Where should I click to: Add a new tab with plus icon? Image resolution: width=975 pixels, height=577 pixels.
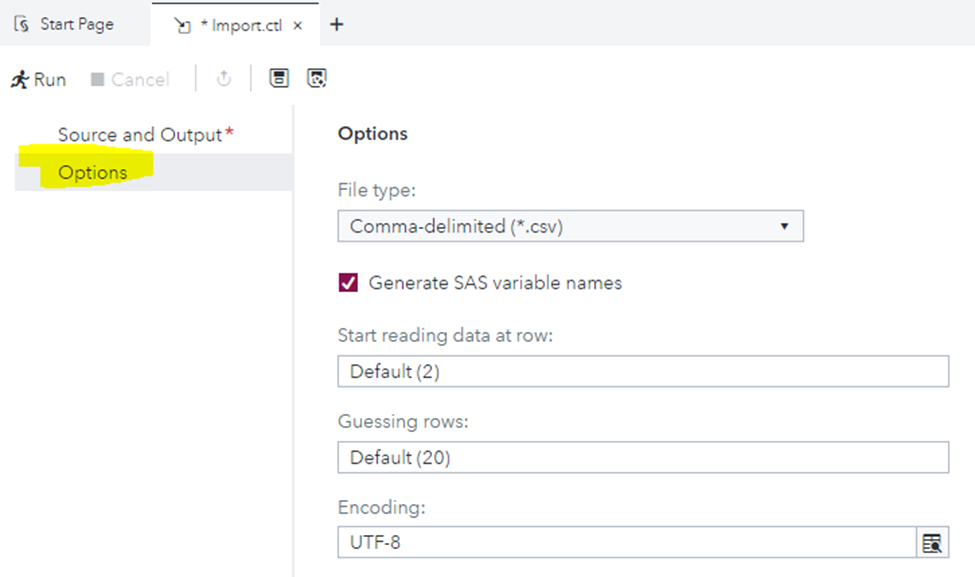(x=336, y=24)
